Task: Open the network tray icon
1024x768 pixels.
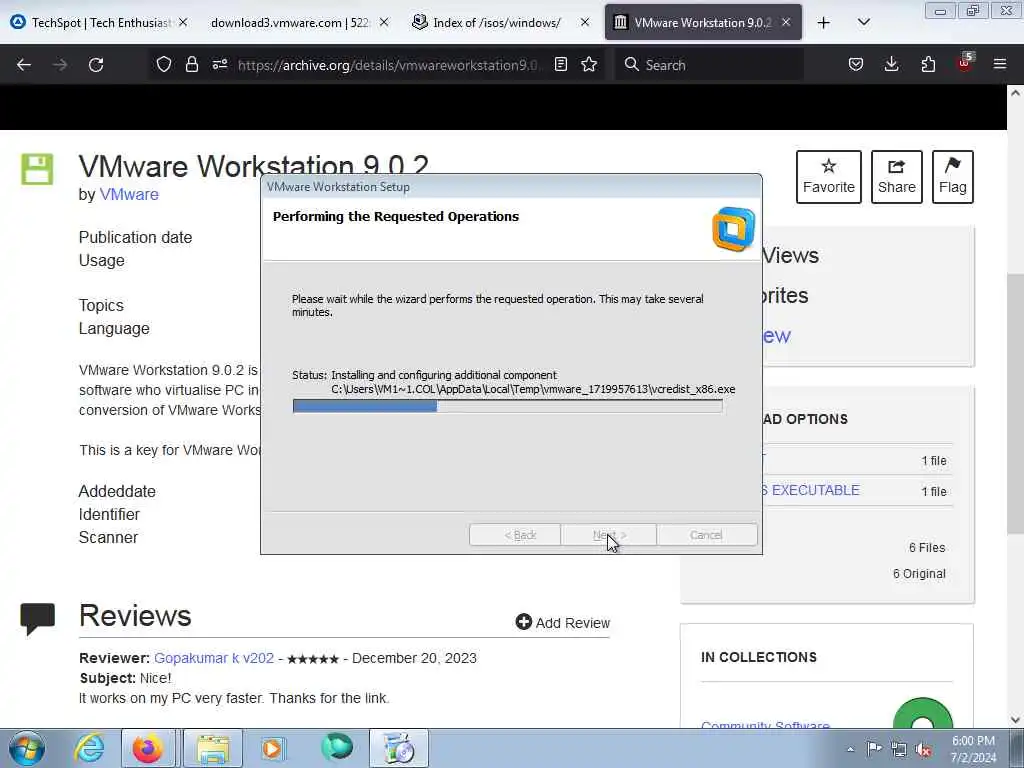Action: pyautogui.click(x=899, y=749)
